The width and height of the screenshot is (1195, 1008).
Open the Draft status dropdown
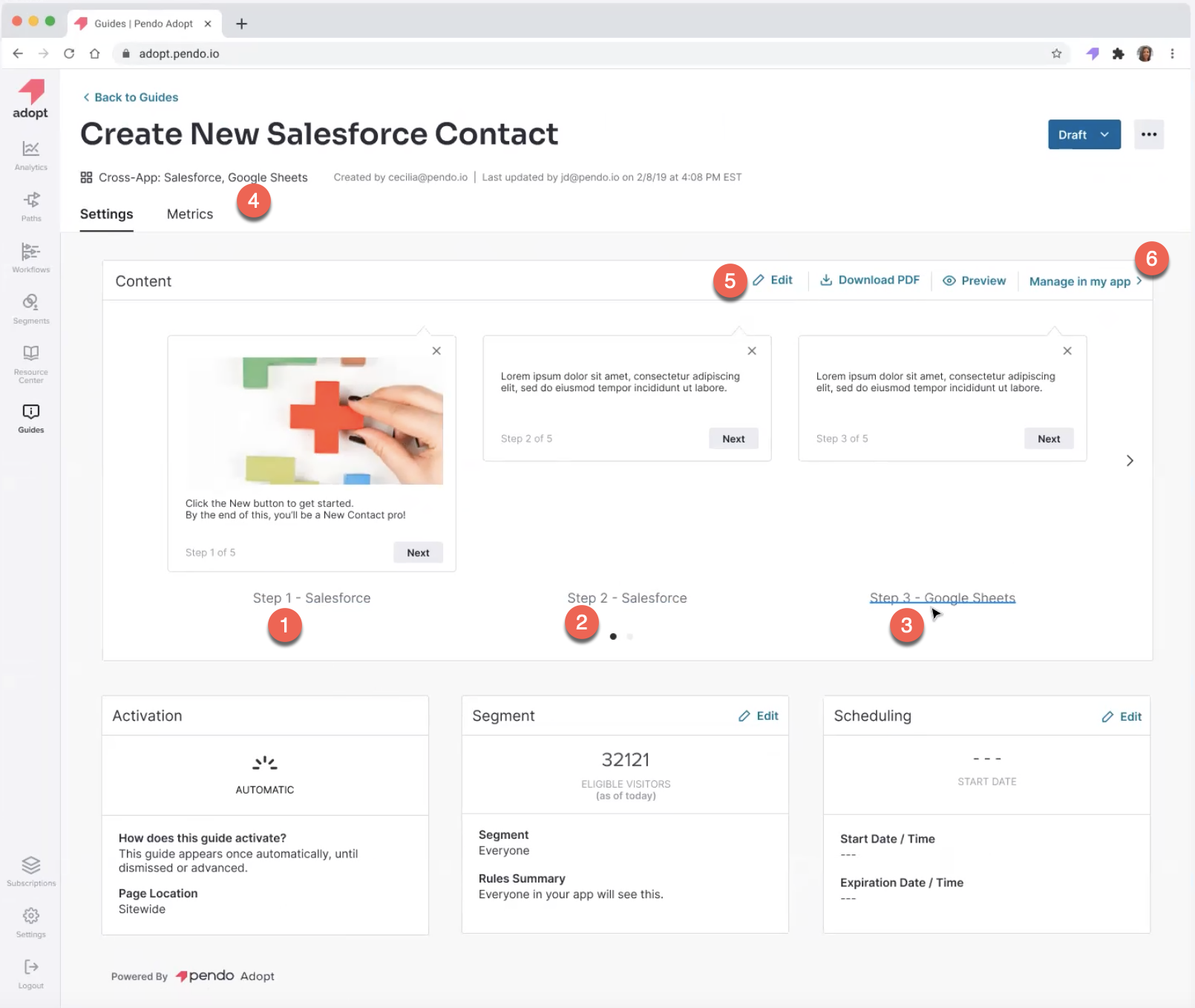[1084, 134]
